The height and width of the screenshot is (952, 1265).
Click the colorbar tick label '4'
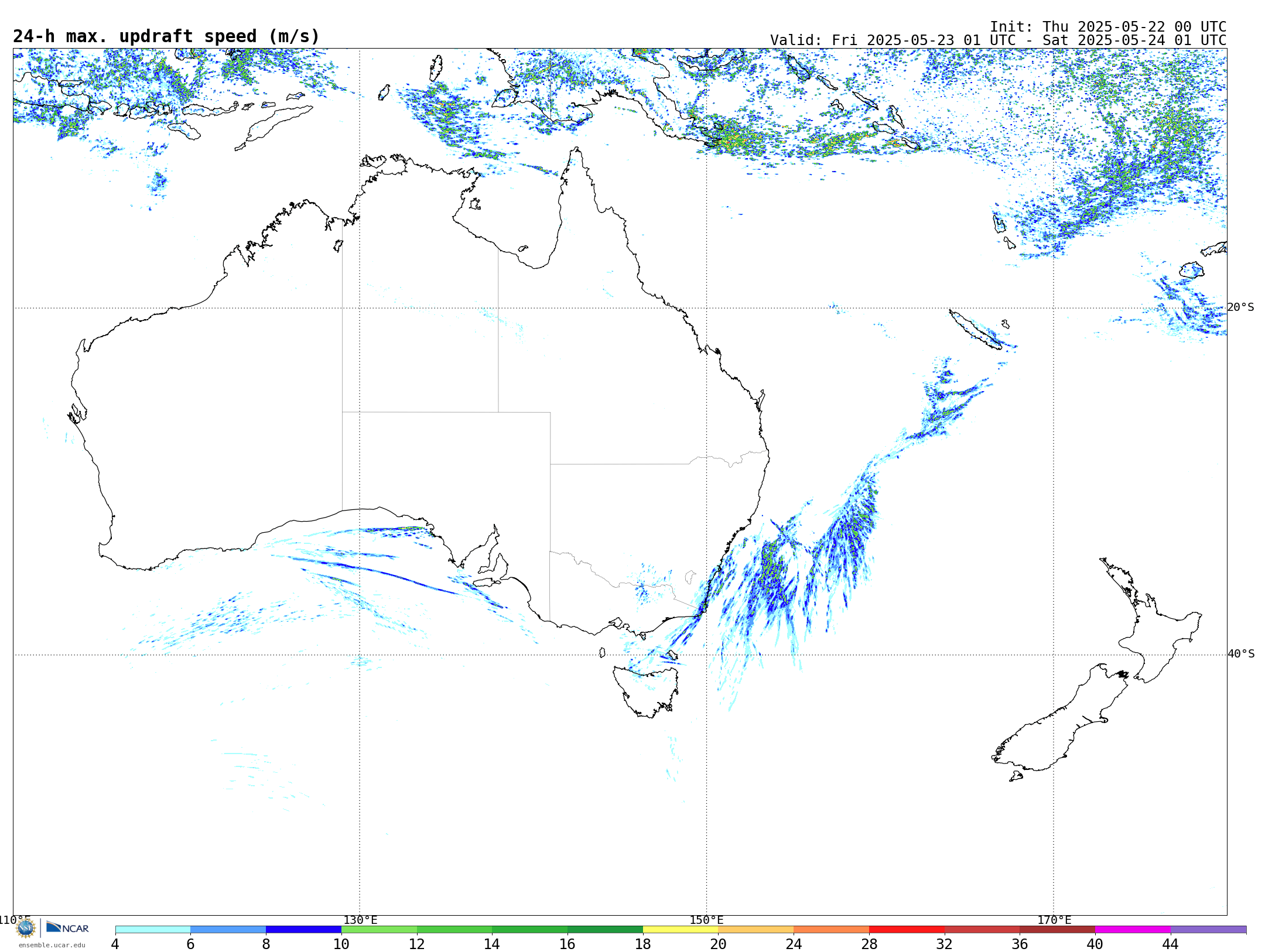[115, 944]
